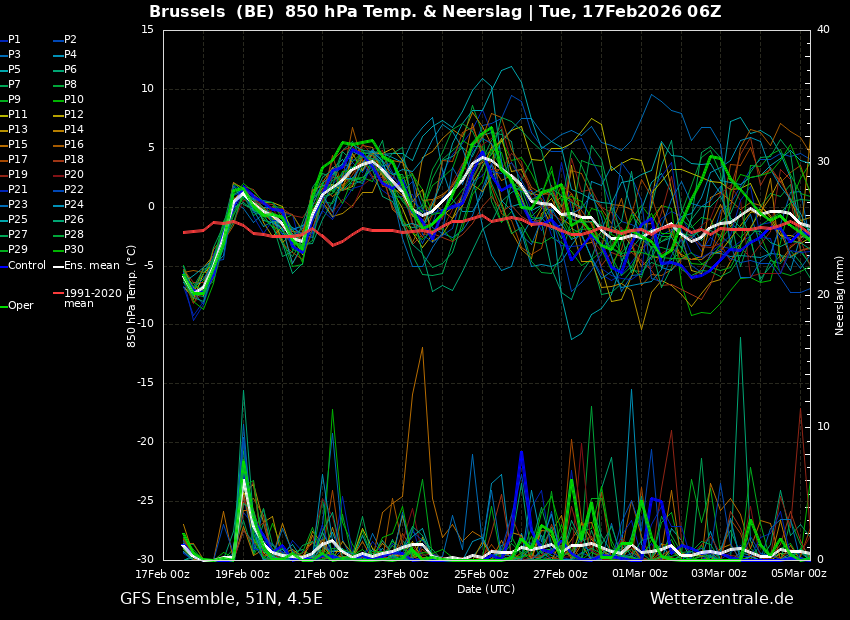850x620 pixels.
Task: Click the Date (UTC) axis label
Action: (x=485, y=589)
